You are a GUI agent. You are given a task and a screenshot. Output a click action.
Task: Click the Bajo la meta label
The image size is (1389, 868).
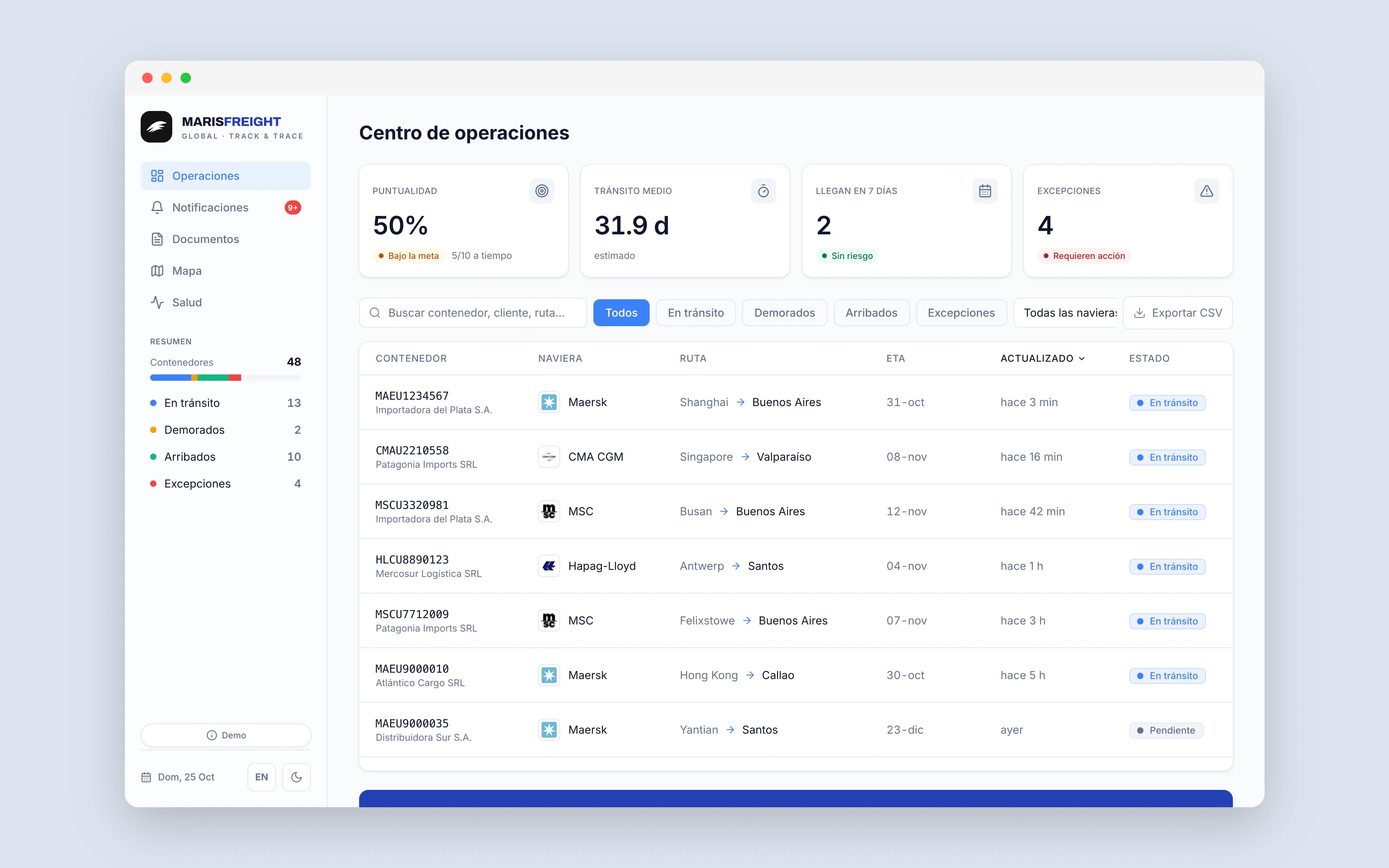click(408, 255)
